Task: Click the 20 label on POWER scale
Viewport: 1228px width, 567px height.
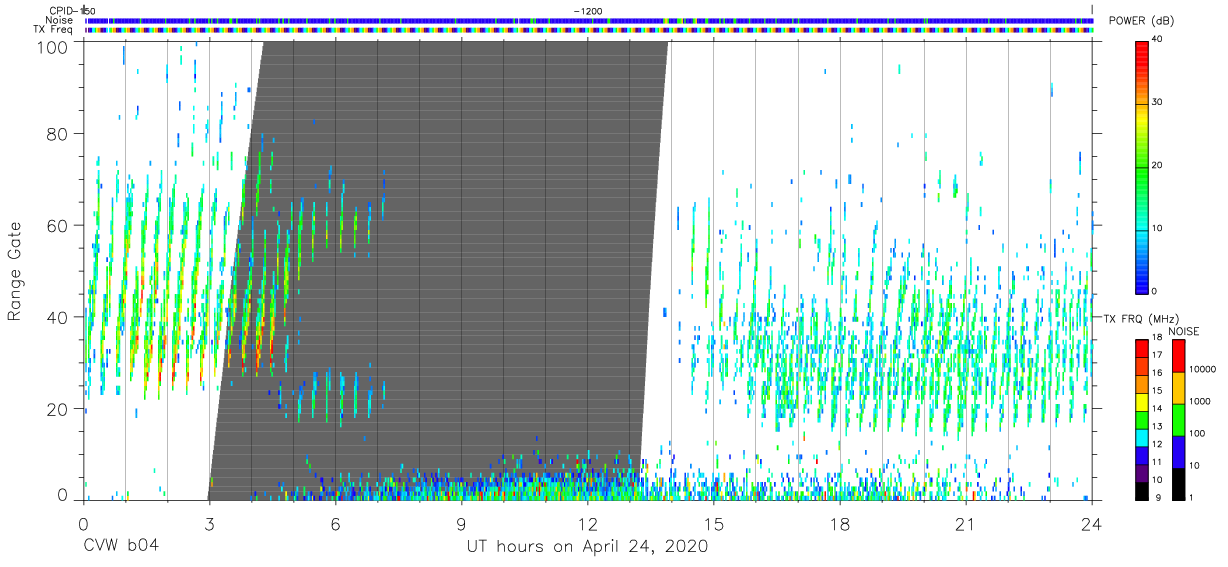Action: point(1157,165)
